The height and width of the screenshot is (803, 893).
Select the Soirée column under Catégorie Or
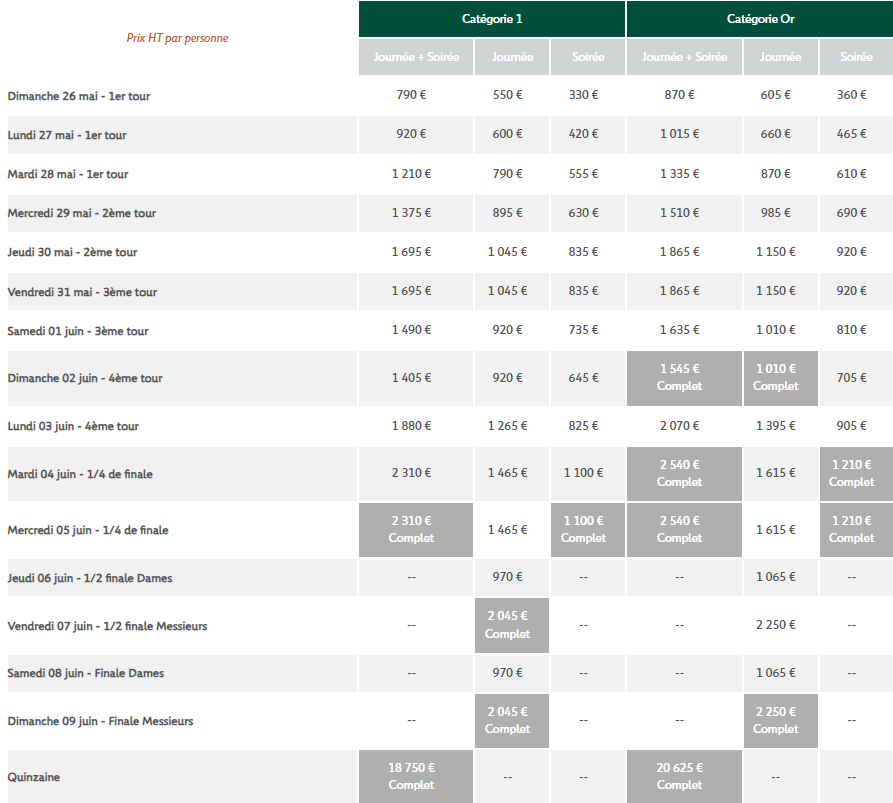pyautogui.click(x=856, y=57)
